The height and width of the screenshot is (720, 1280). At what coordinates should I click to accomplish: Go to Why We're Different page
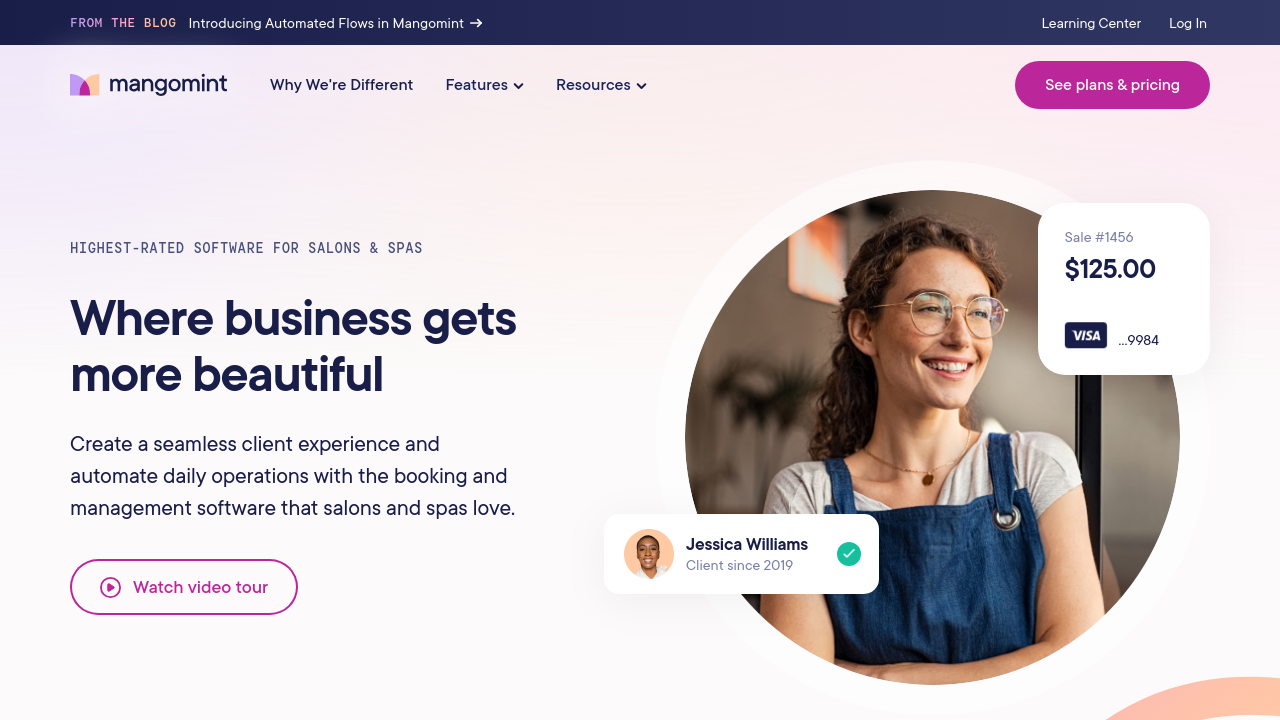pos(341,85)
